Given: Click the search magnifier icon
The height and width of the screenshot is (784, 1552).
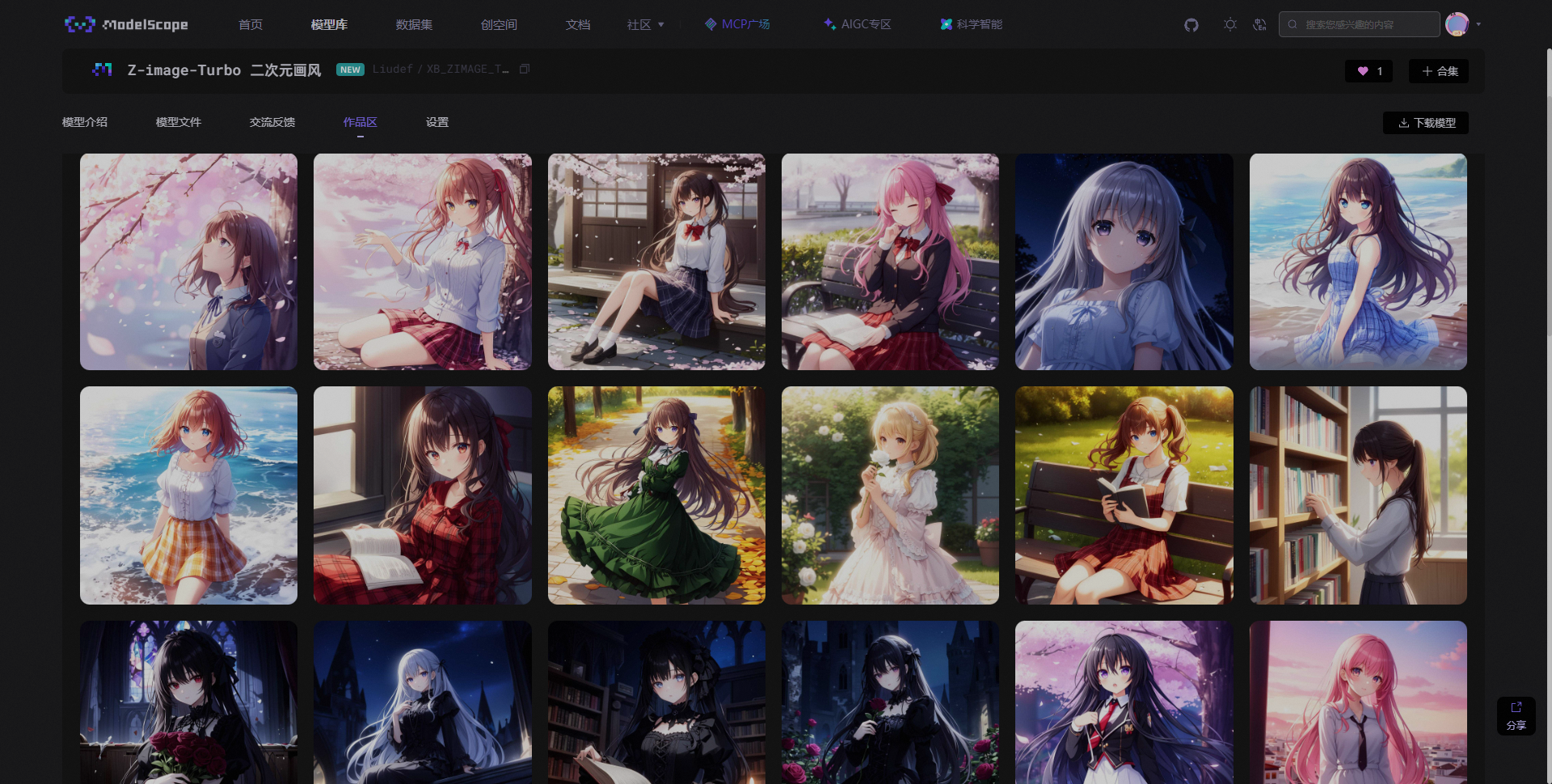Looking at the screenshot, I should click(1293, 24).
